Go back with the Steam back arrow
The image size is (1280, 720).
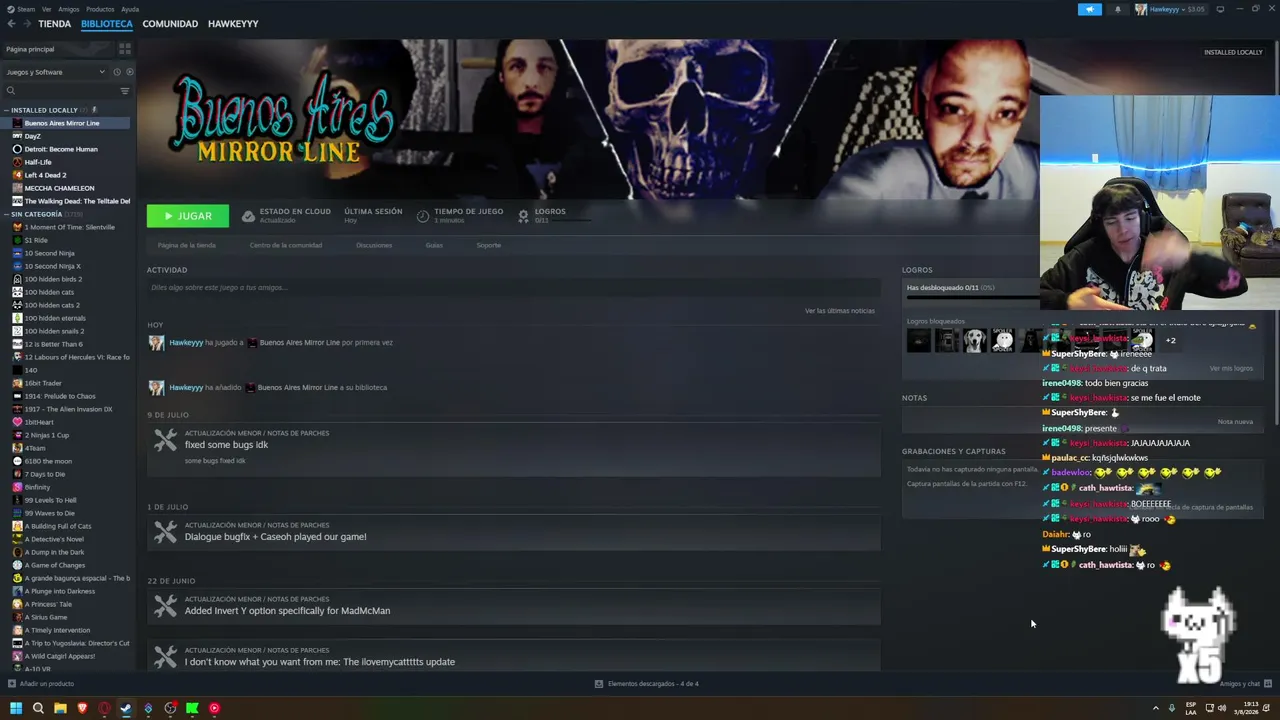(11, 24)
